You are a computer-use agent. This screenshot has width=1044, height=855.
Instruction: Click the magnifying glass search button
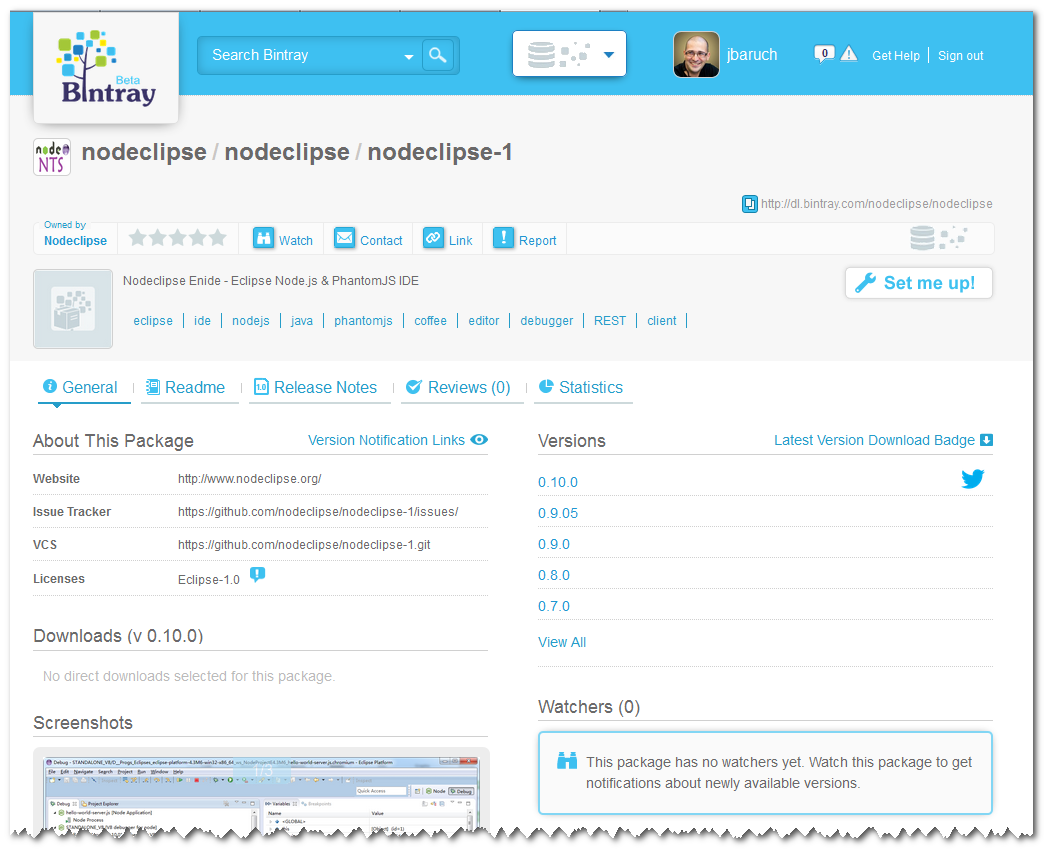pos(437,56)
